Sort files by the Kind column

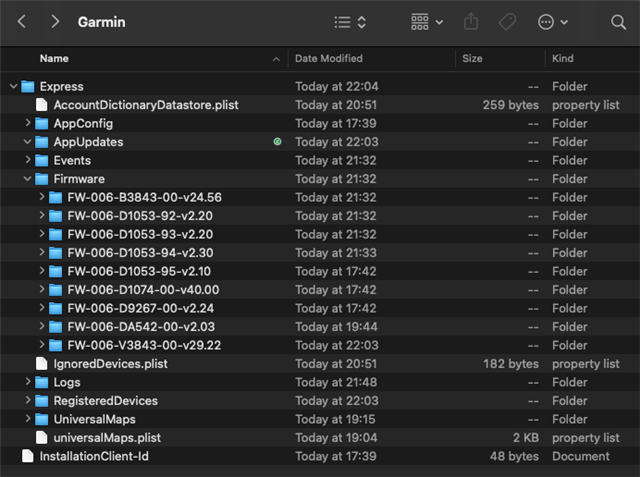tap(560, 59)
